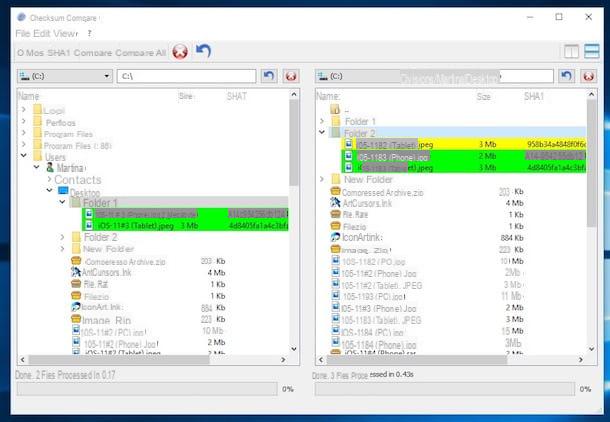
Task: Select the Martina user icon in left tree
Action: tap(50, 168)
